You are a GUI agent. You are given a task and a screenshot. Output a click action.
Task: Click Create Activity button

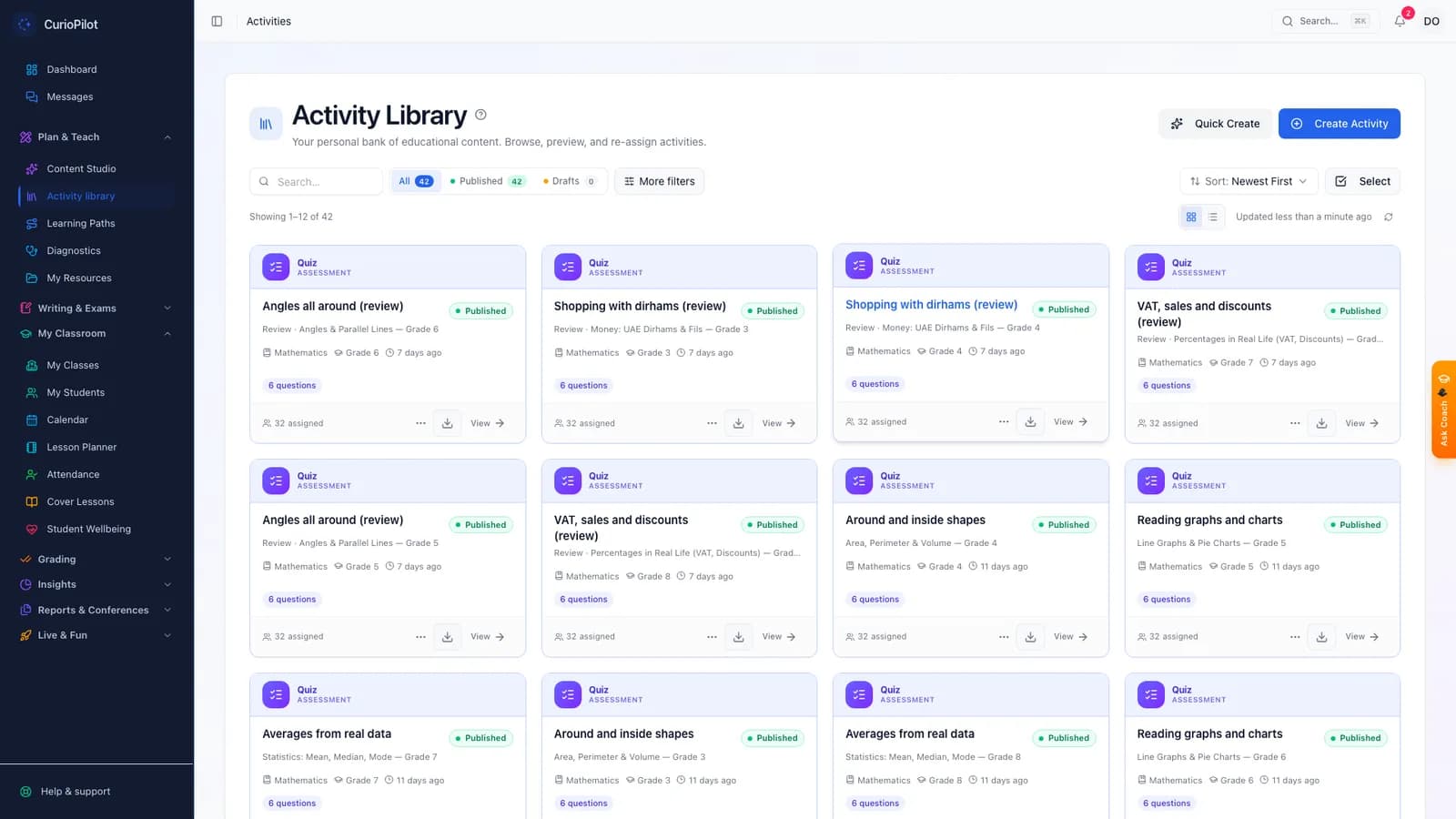pos(1339,124)
